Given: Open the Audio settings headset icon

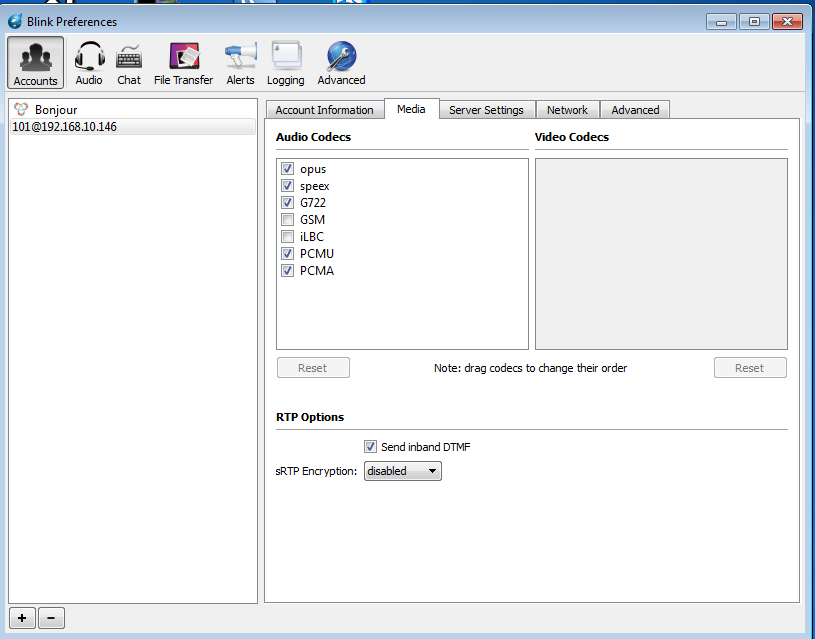Looking at the screenshot, I should 89,63.
